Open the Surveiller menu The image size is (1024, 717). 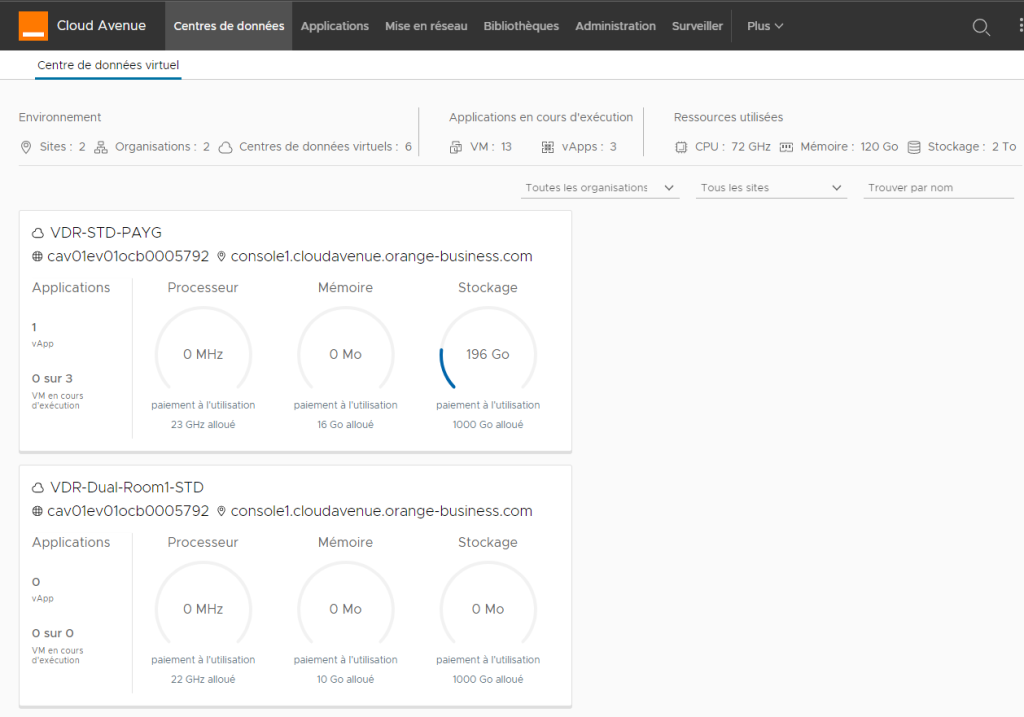(x=697, y=26)
